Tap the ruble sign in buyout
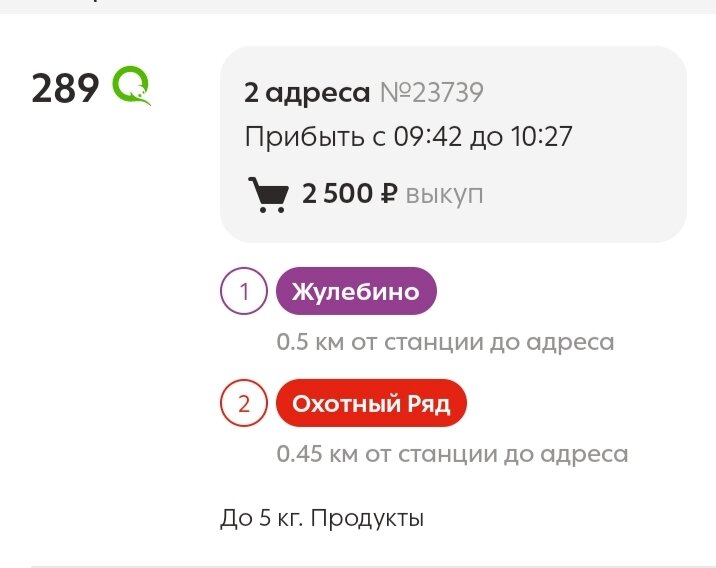Image resolution: width=716 pixels, height=568 pixels. coord(390,194)
